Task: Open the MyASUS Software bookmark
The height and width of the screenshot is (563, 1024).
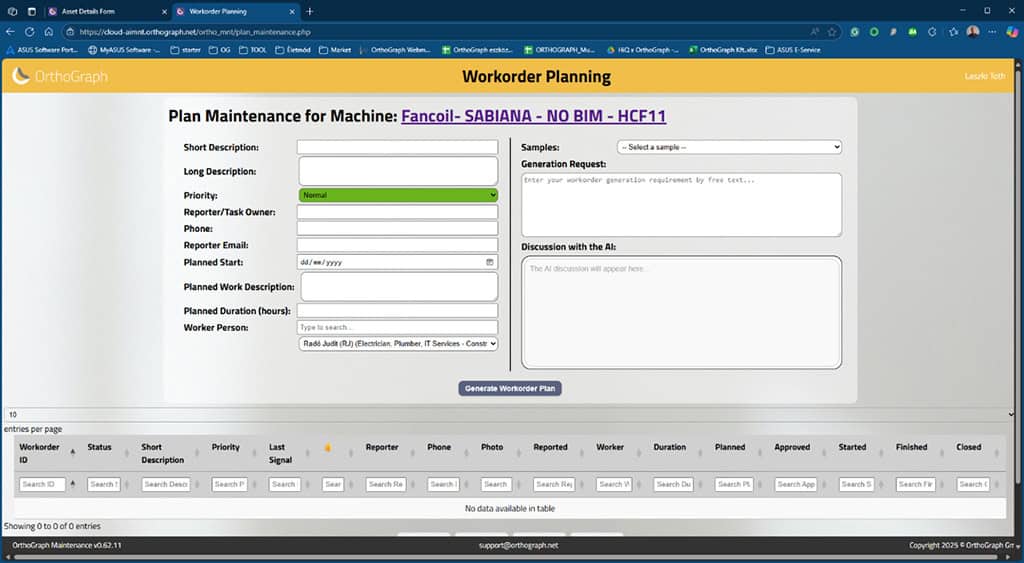Action: pyautogui.click(x=124, y=50)
